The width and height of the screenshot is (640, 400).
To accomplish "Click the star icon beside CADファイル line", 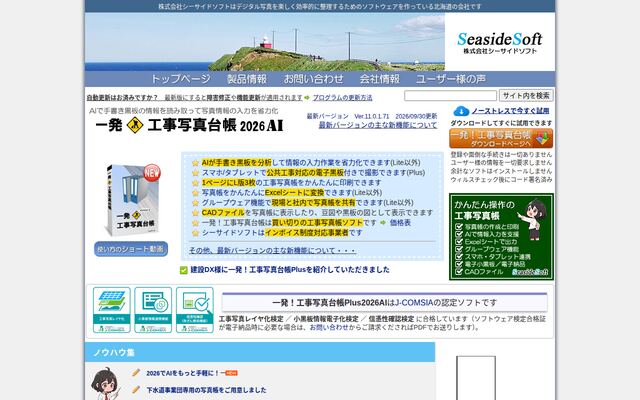I will point(195,213).
